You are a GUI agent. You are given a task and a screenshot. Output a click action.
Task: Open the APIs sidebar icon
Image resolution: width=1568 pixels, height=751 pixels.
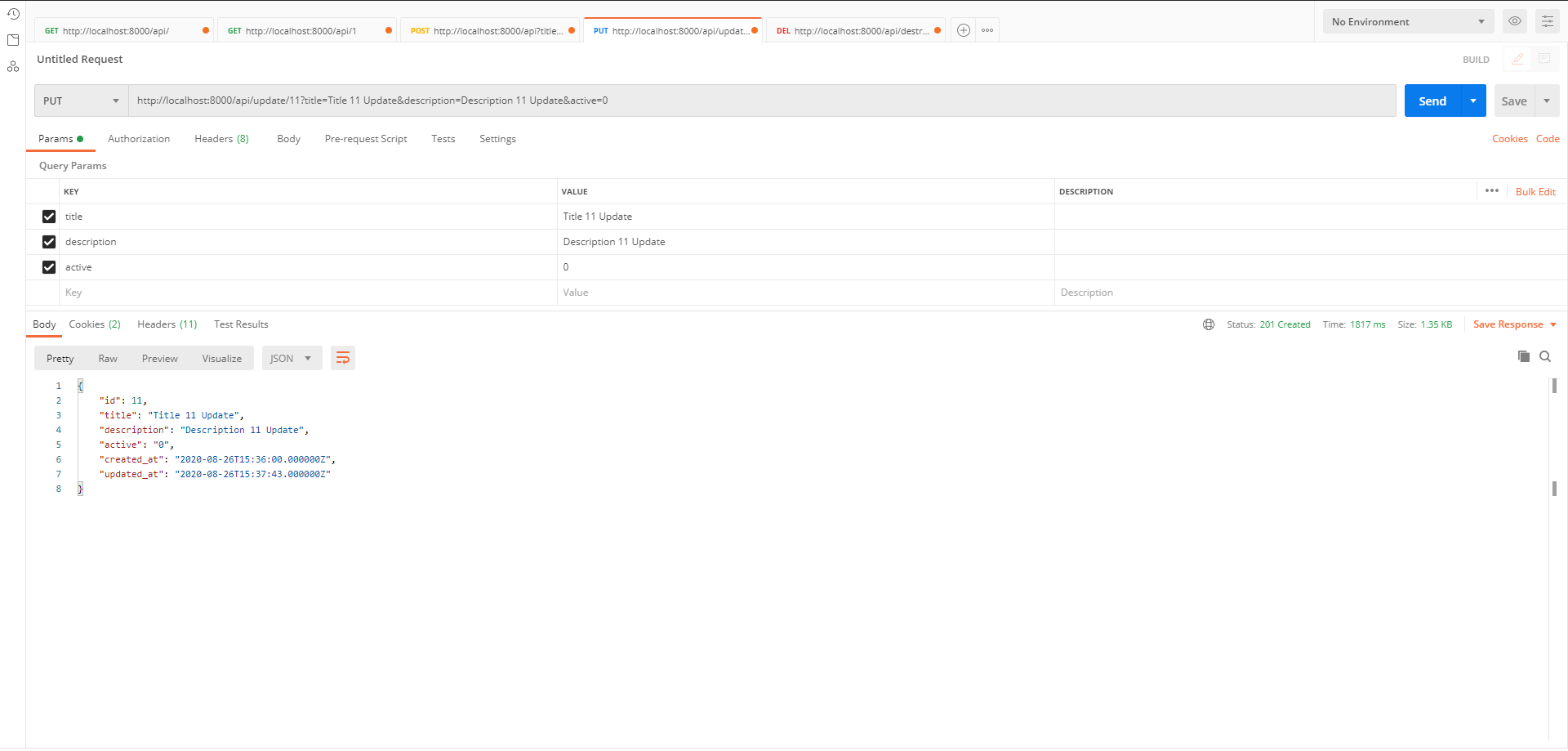(13, 66)
